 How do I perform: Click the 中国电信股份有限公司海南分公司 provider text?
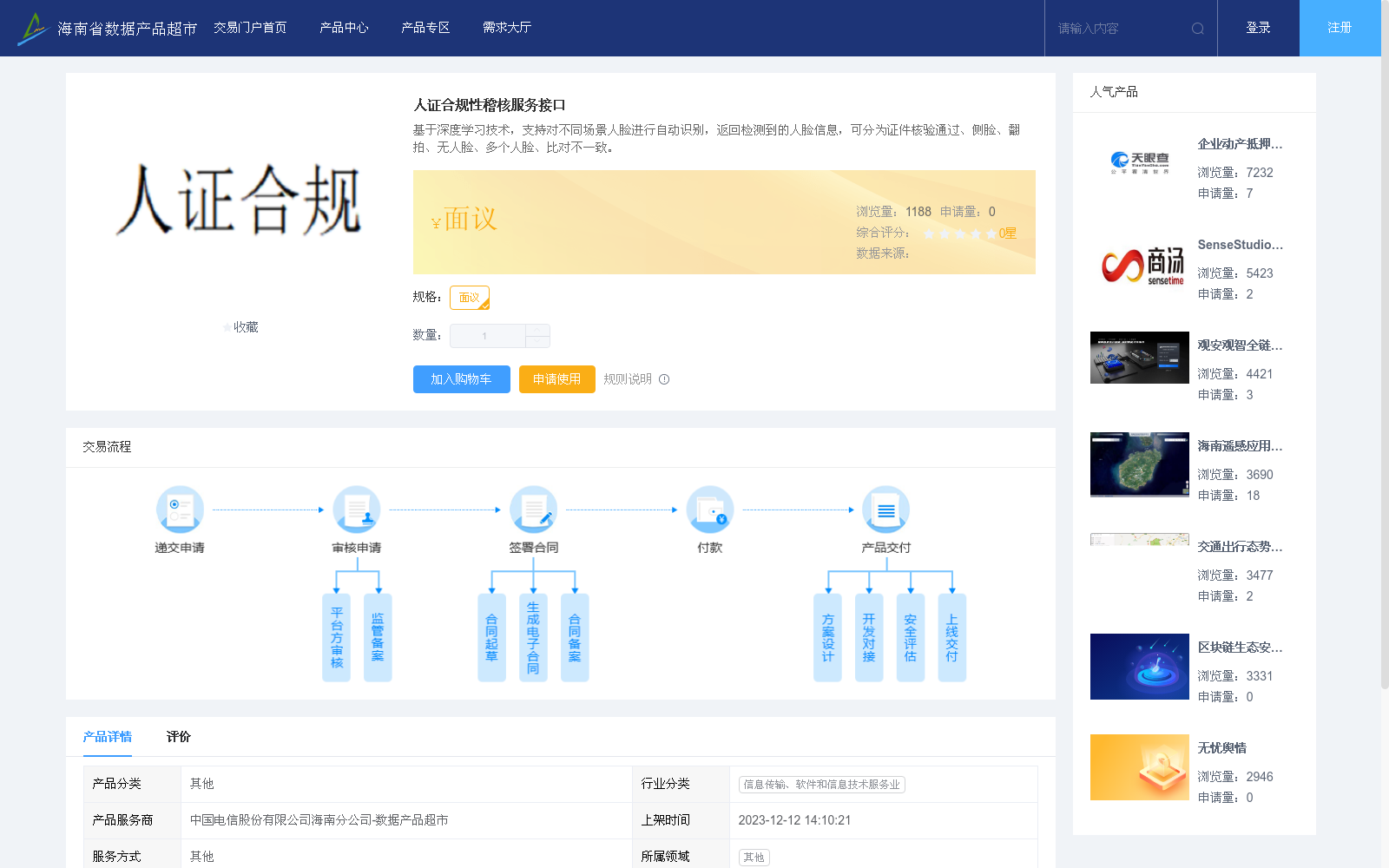pos(319,820)
